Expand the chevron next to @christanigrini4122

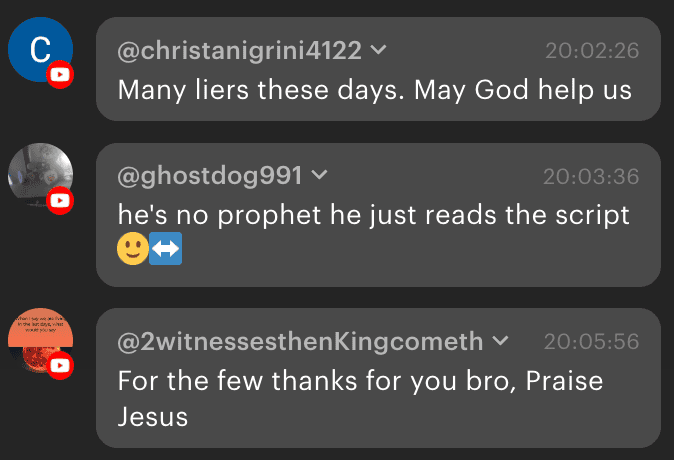(x=379, y=49)
